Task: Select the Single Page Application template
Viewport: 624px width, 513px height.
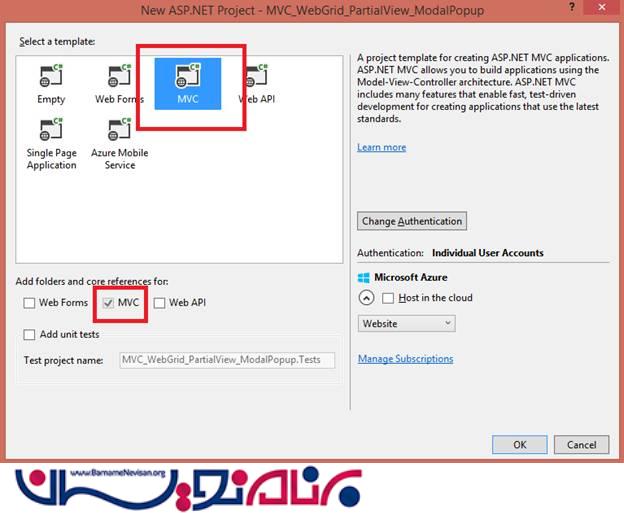Action: (51, 144)
